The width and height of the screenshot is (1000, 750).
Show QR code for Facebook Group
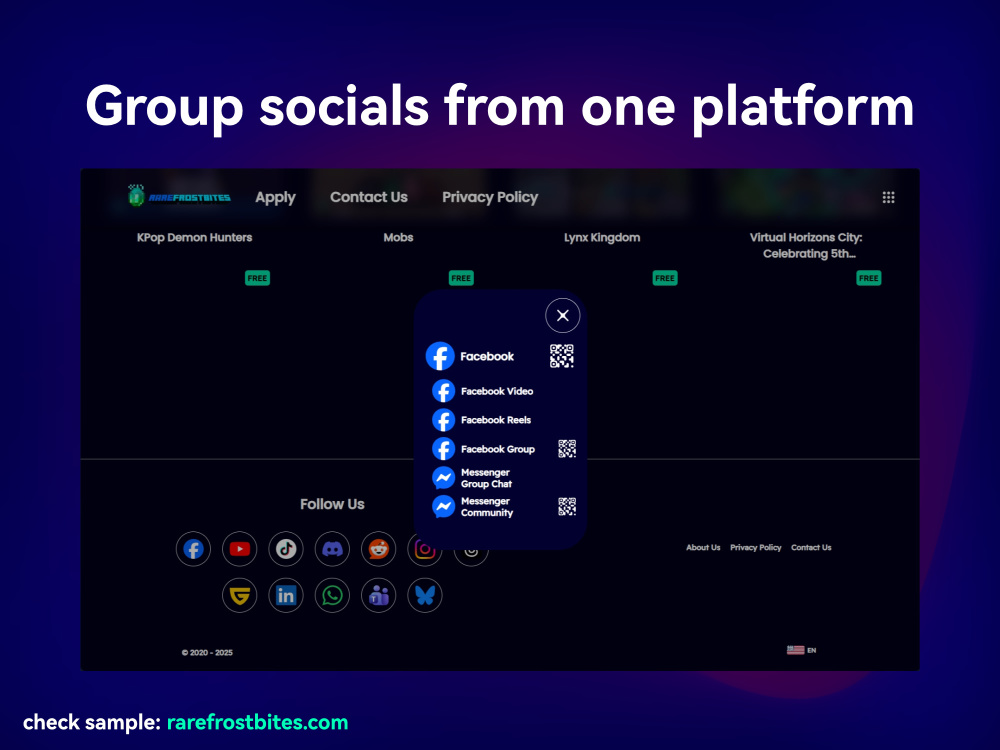click(x=567, y=449)
